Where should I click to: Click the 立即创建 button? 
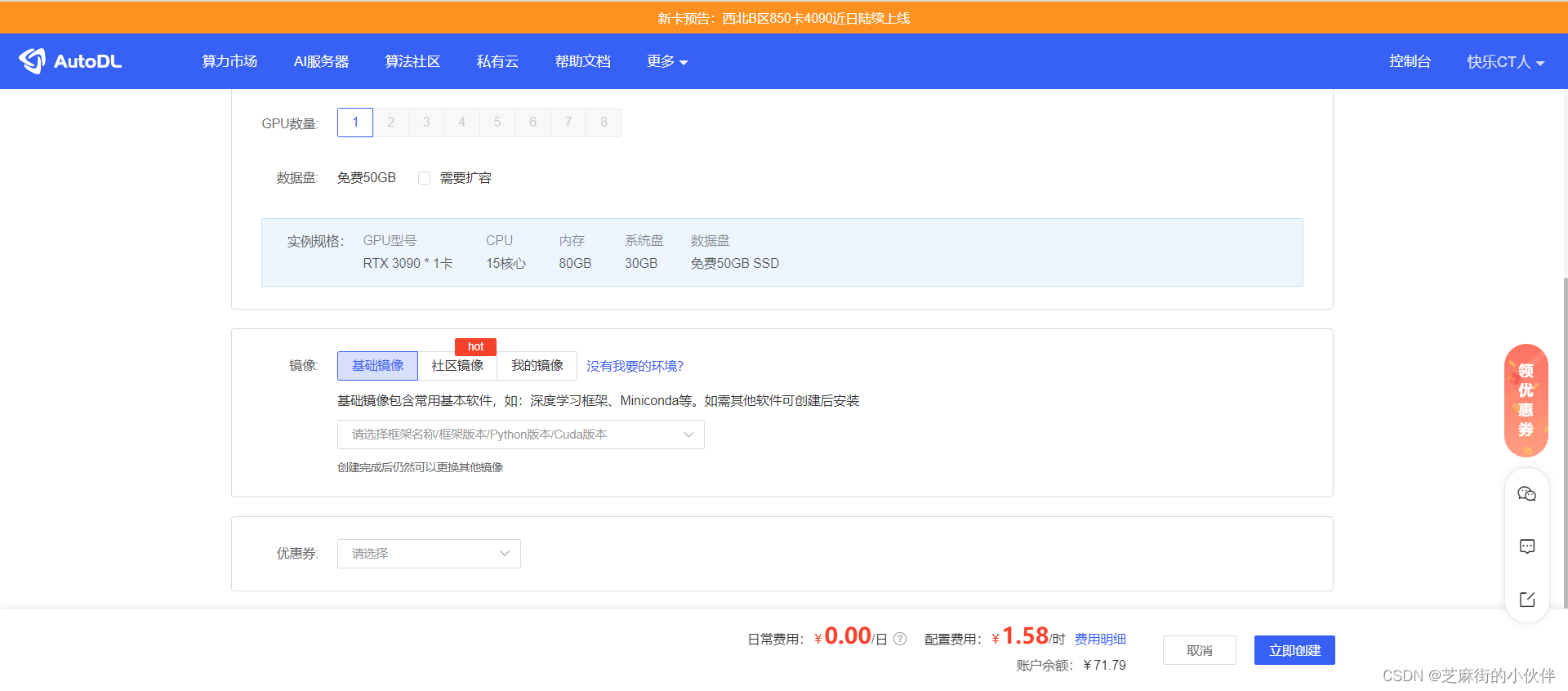coord(1294,650)
